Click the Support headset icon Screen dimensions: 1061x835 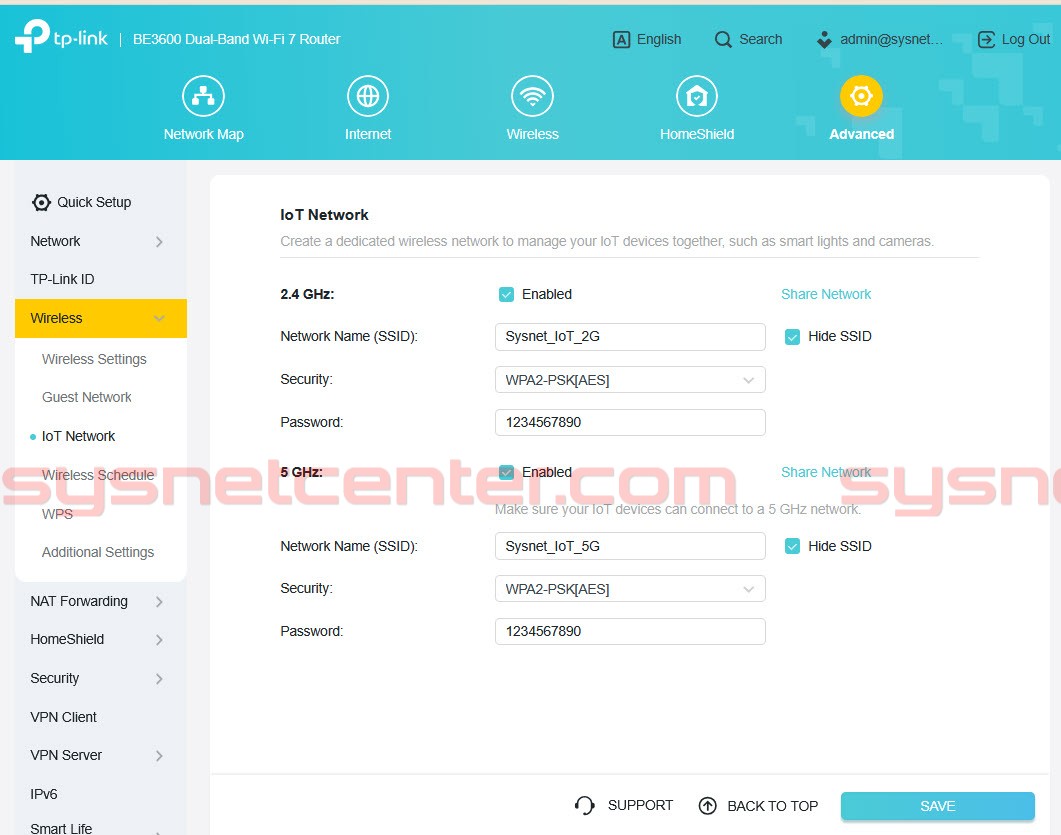tap(585, 805)
